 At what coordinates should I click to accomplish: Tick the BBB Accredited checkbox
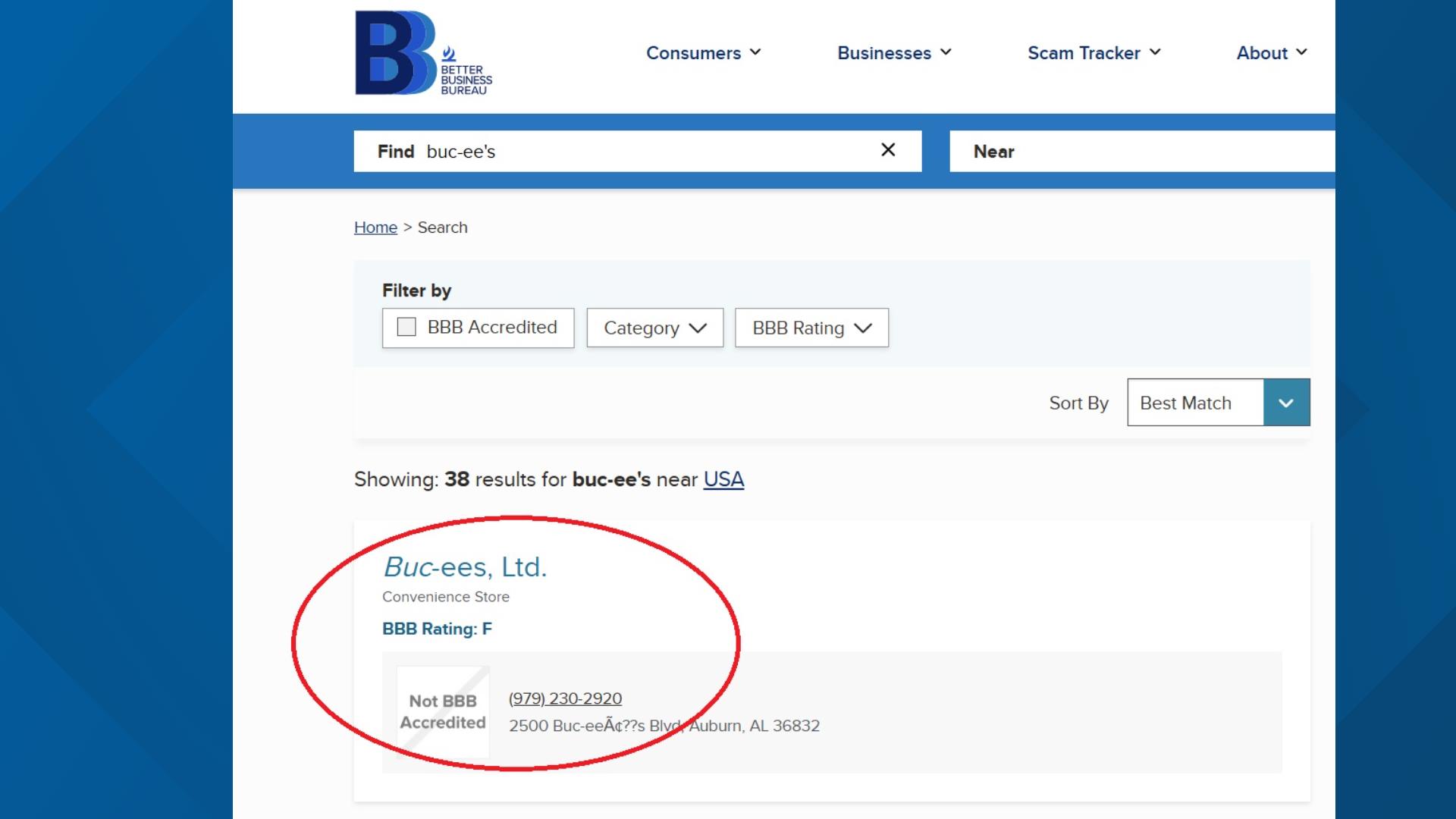tap(406, 327)
